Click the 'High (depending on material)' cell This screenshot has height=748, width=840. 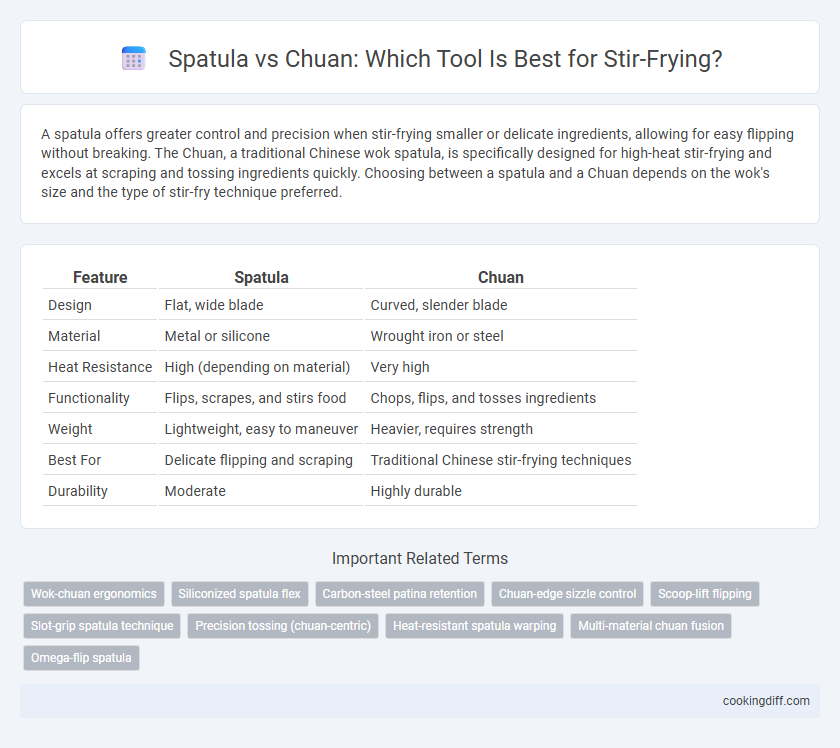pyautogui.click(x=261, y=367)
